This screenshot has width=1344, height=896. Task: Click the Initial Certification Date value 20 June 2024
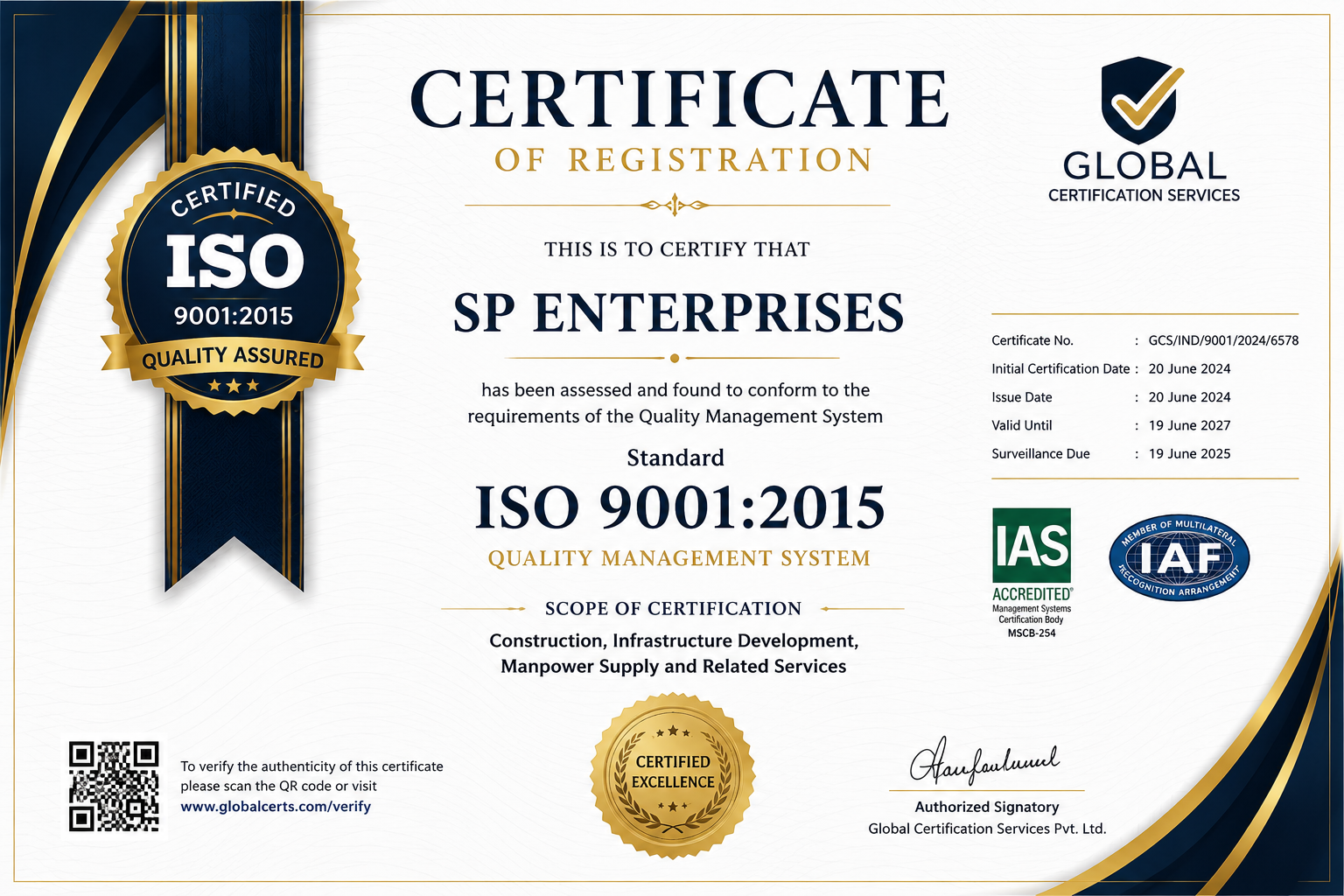1189,369
